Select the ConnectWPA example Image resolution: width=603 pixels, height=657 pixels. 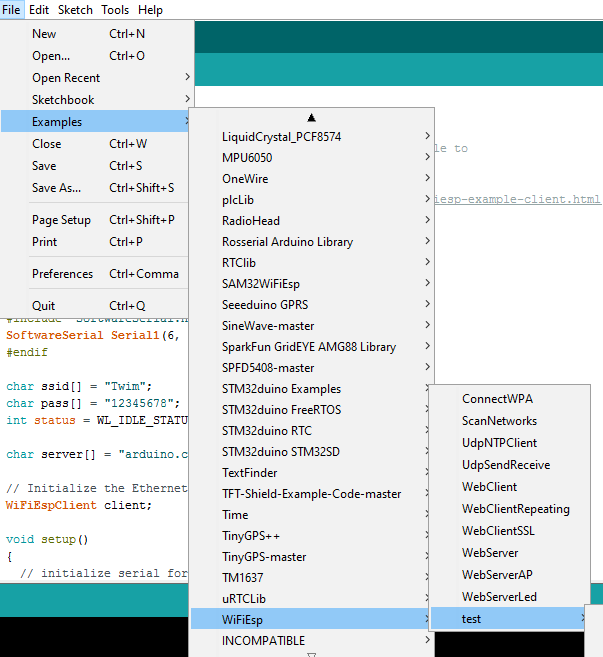(x=497, y=399)
